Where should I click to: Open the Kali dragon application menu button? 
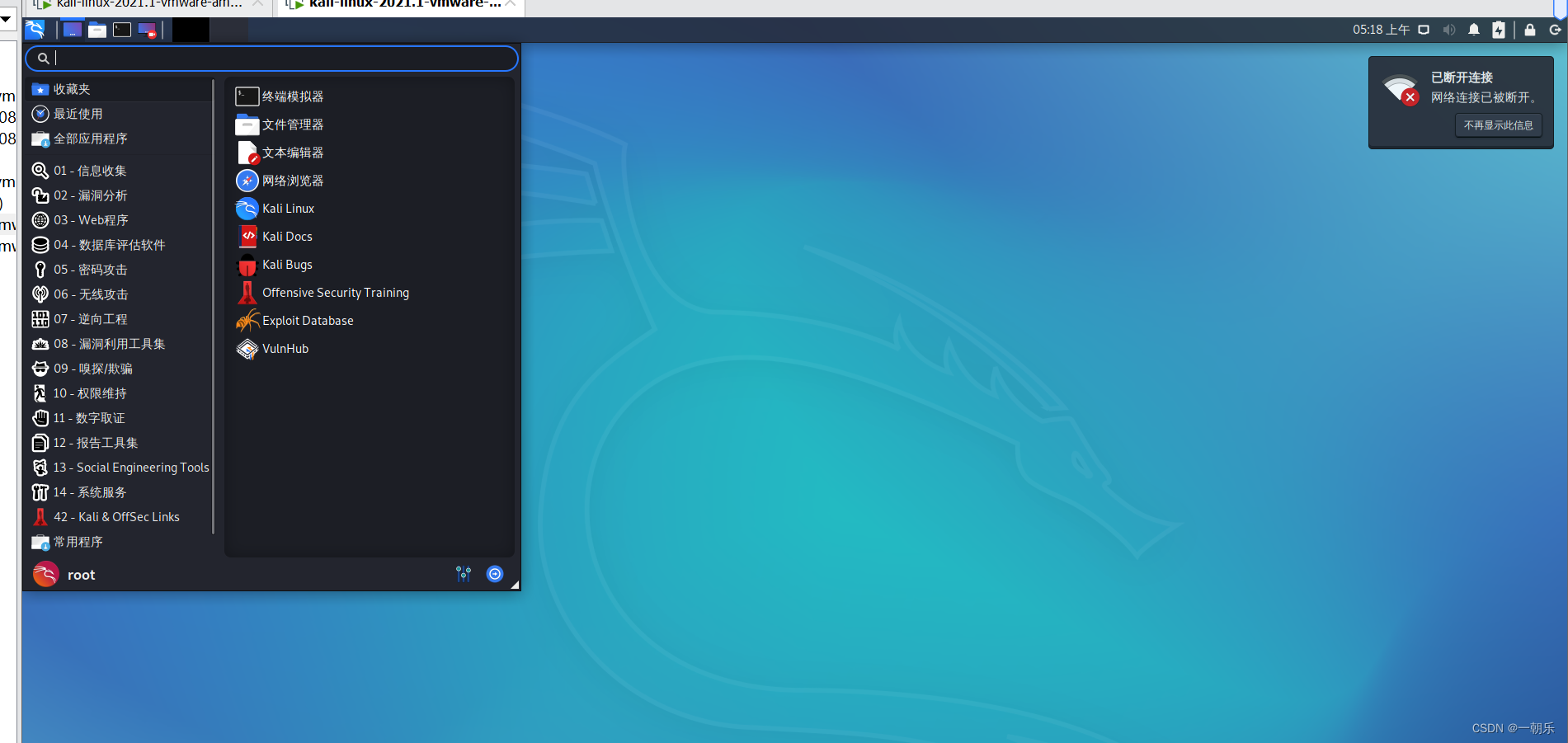coord(35,30)
